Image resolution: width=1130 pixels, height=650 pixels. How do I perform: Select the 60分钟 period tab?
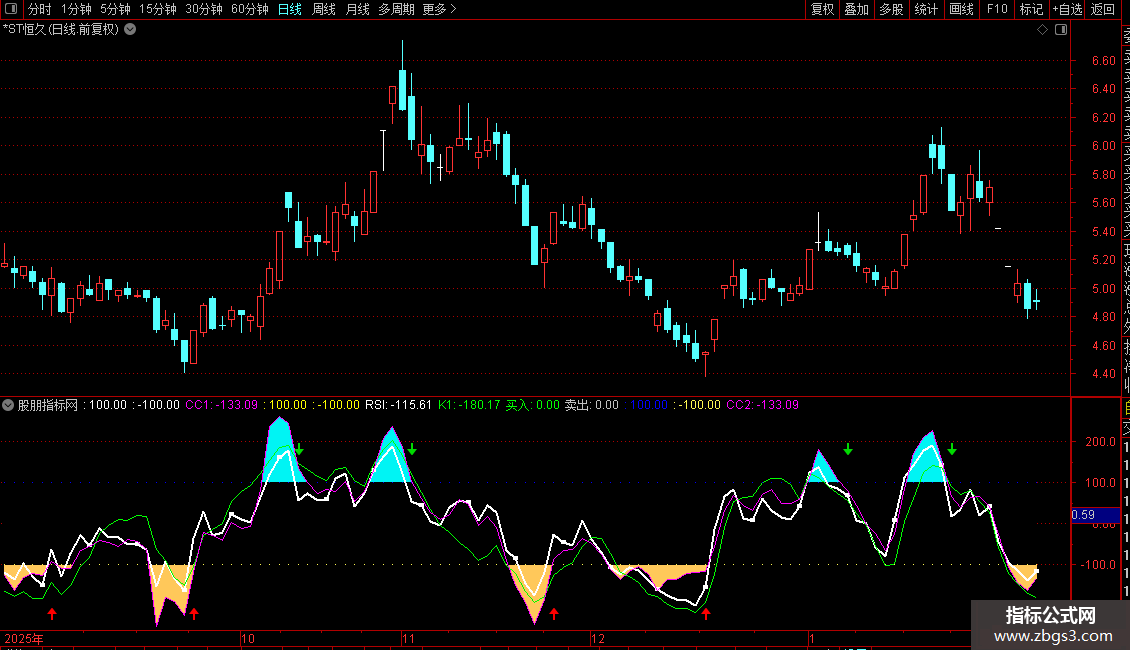coord(250,9)
